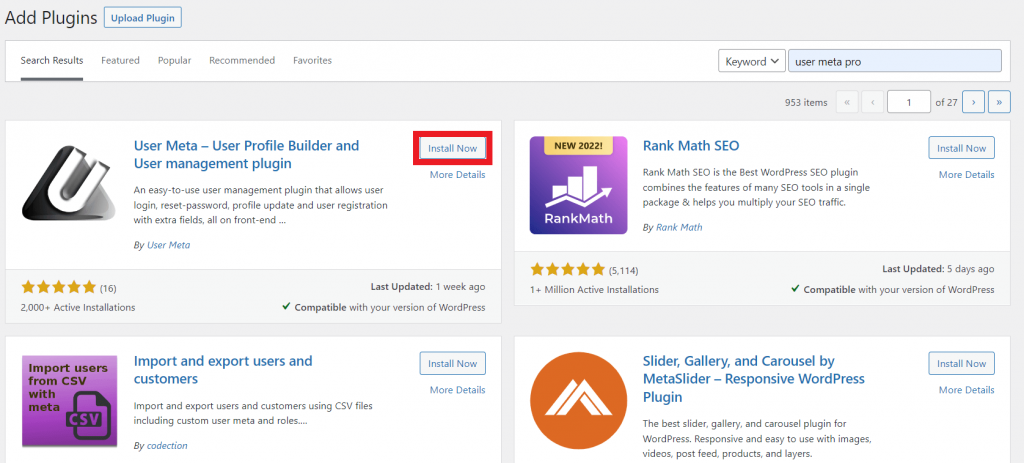Go to the next results page
The width and height of the screenshot is (1024, 463).
(974, 102)
